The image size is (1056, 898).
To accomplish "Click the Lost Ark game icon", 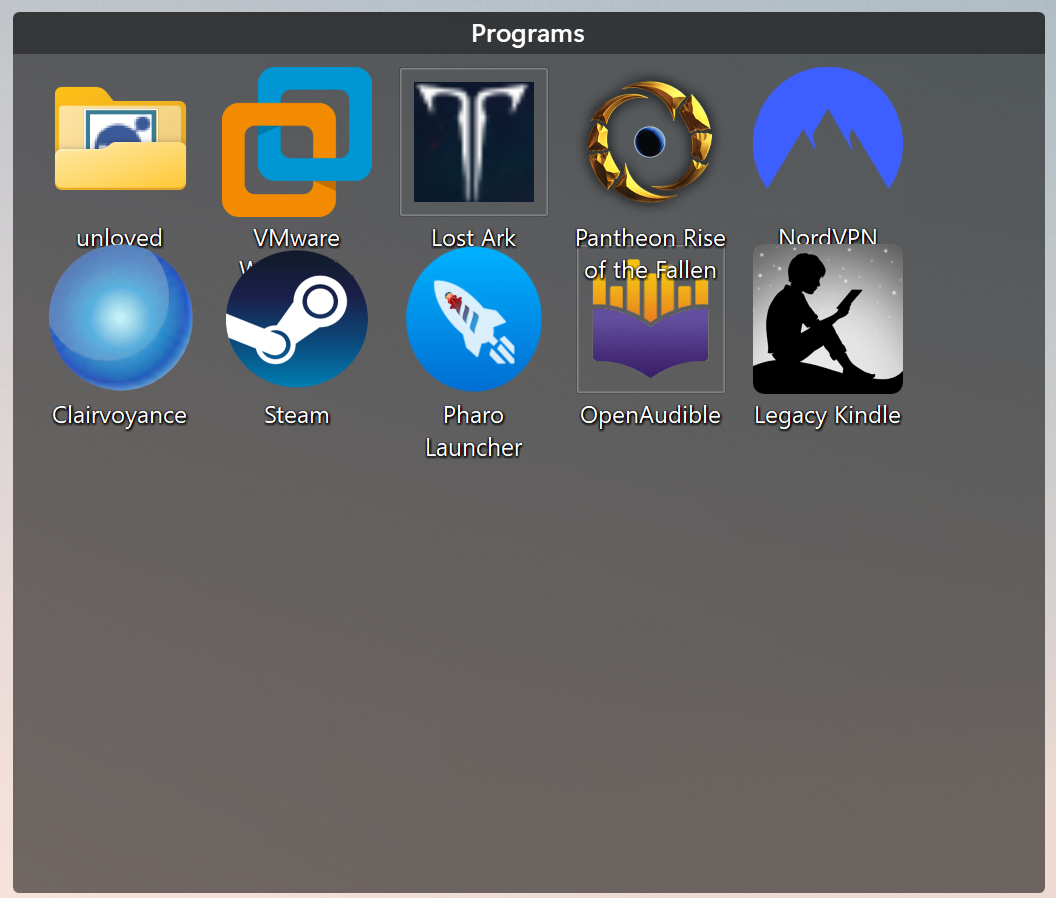I will (x=474, y=142).
